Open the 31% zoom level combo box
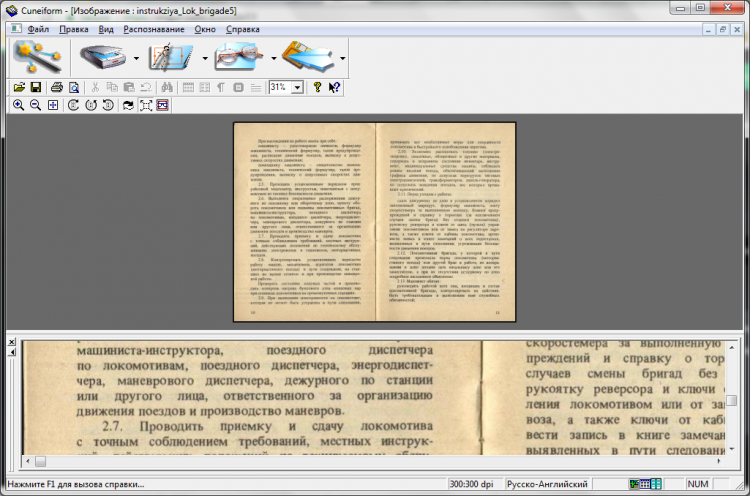This screenshot has width=750, height=496. click(298, 88)
